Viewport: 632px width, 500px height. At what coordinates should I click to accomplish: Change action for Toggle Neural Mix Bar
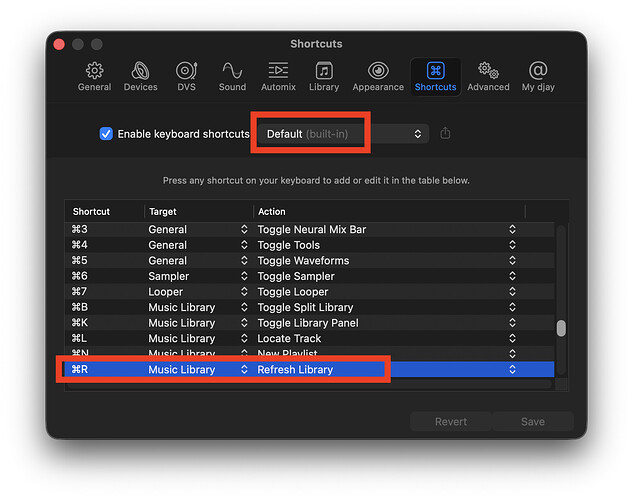(512, 229)
